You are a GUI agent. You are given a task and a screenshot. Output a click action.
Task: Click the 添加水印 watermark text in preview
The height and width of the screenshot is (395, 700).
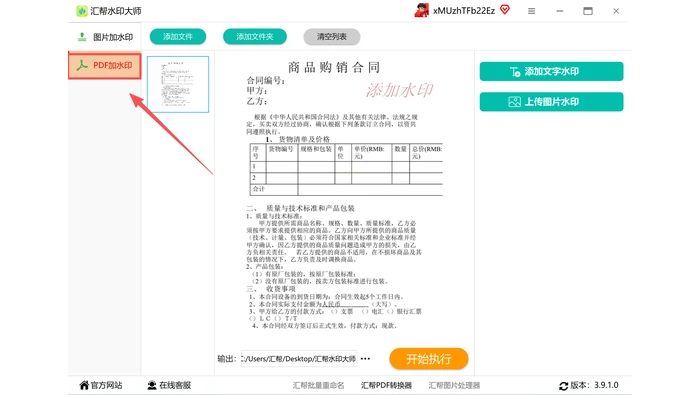coord(399,91)
